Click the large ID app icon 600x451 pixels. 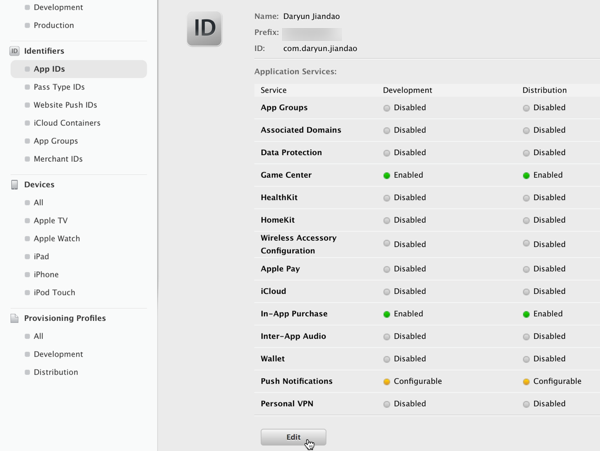204,29
